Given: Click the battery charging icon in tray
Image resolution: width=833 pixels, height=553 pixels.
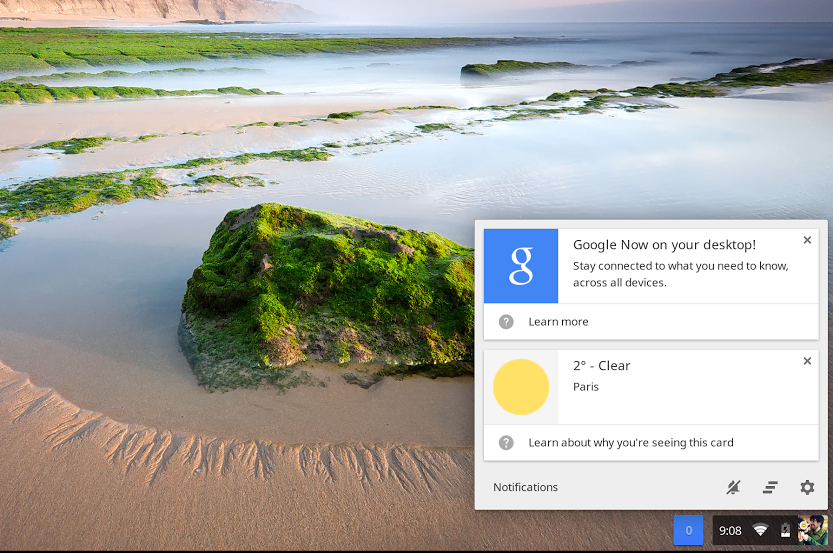Looking at the screenshot, I should (x=785, y=530).
